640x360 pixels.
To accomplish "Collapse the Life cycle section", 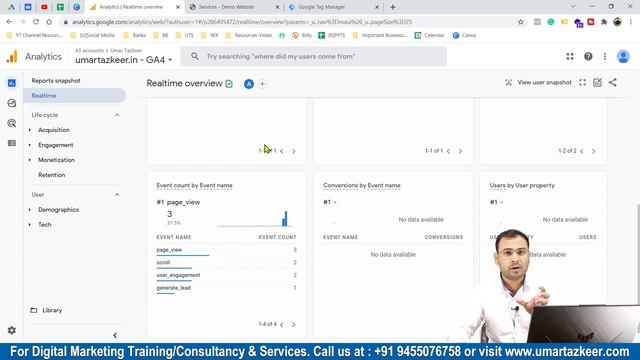I will pyautogui.click(x=117, y=115).
